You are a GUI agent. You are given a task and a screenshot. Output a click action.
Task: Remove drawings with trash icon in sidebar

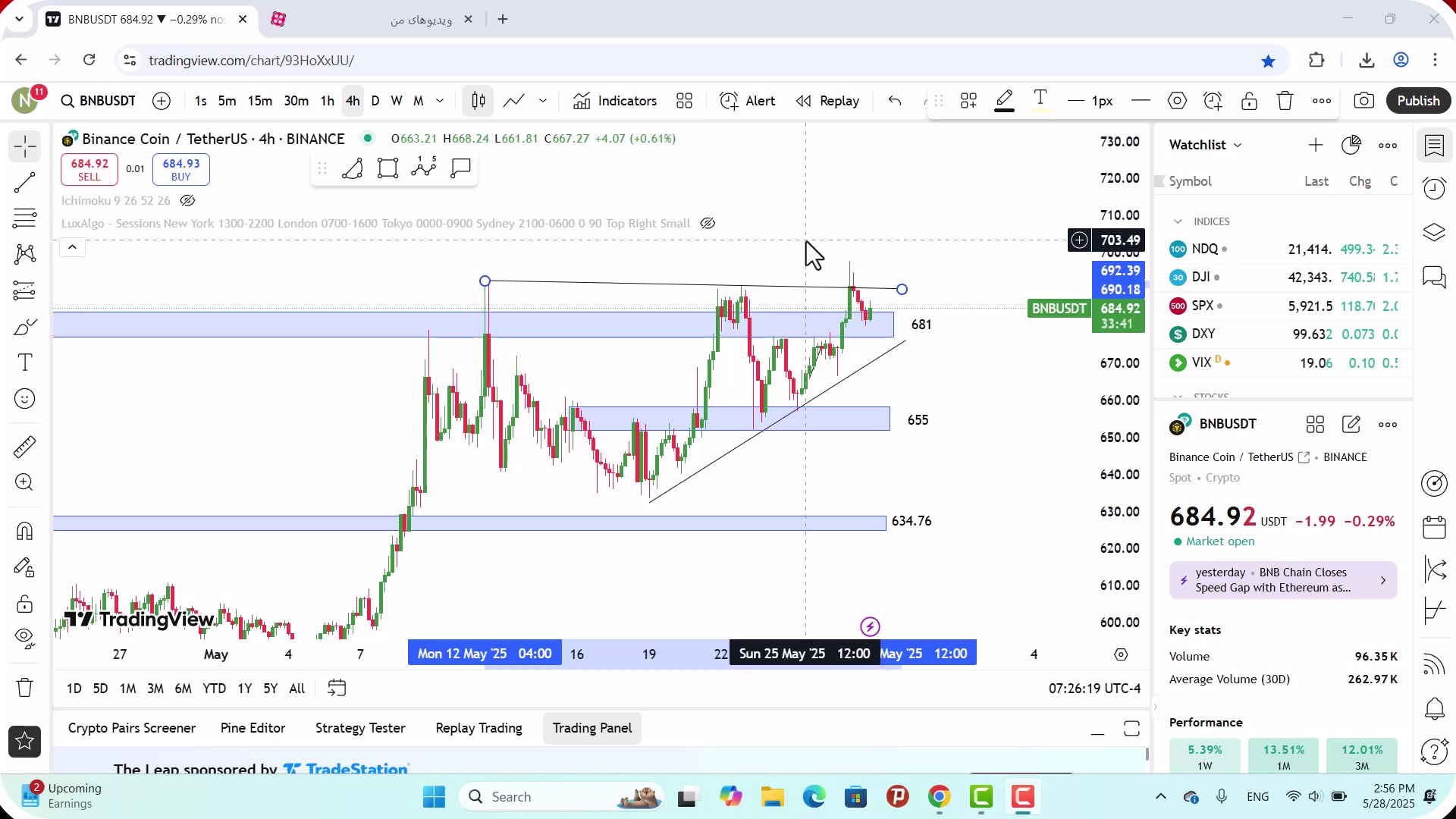(x=25, y=688)
